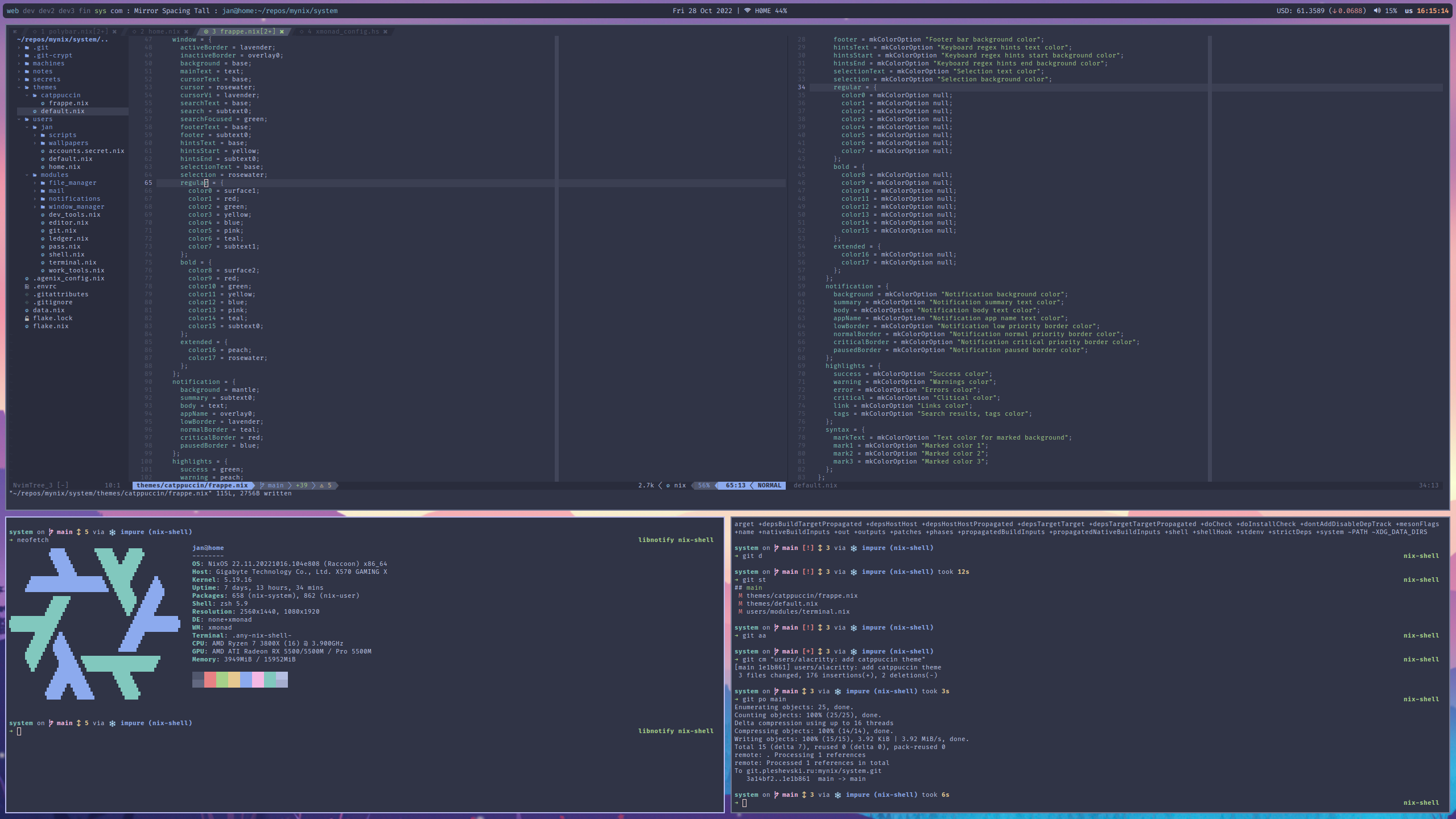Click the red color block in neofetch
This screenshot has height=819, width=1456.
[x=210, y=680]
